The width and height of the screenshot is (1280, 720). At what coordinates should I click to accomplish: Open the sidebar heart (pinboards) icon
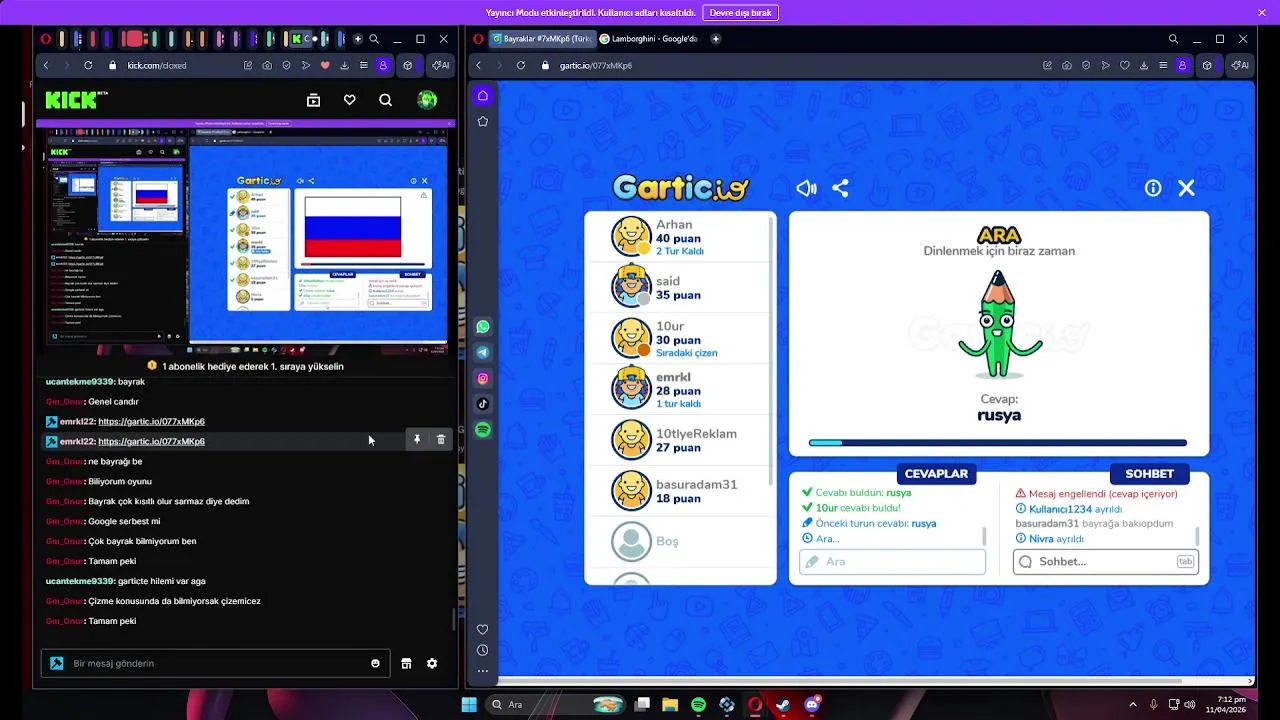point(482,629)
